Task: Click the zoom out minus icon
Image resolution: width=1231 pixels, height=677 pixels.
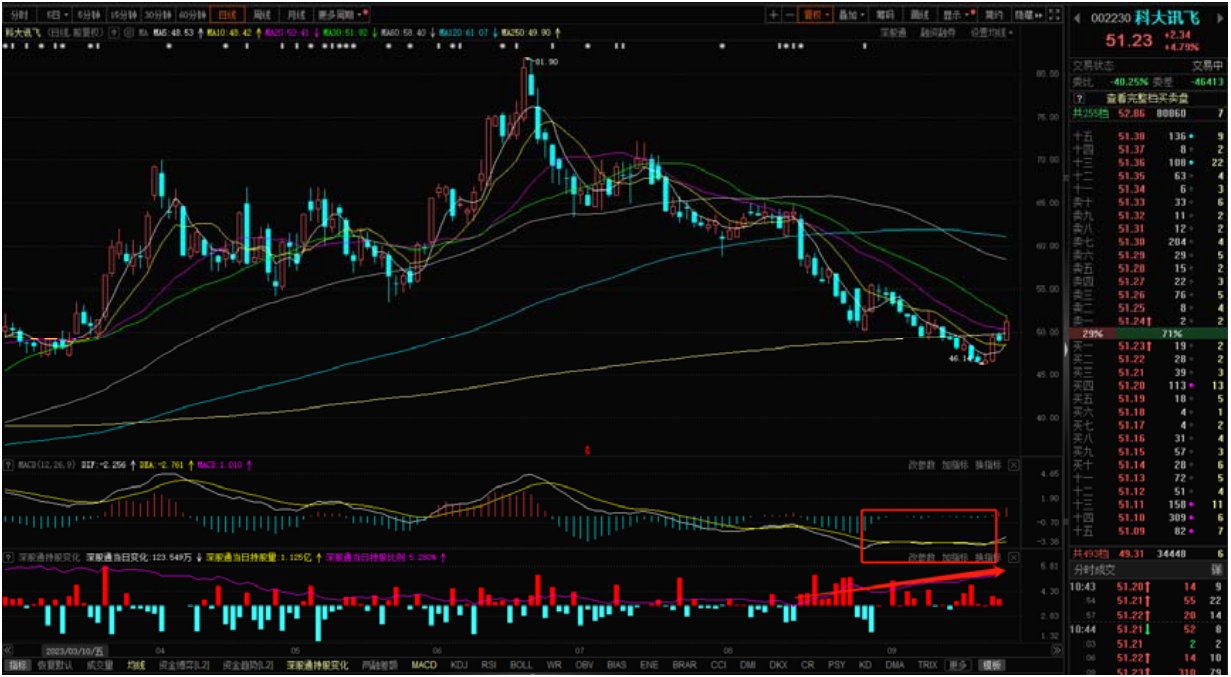Action: click(x=790, y=15)
